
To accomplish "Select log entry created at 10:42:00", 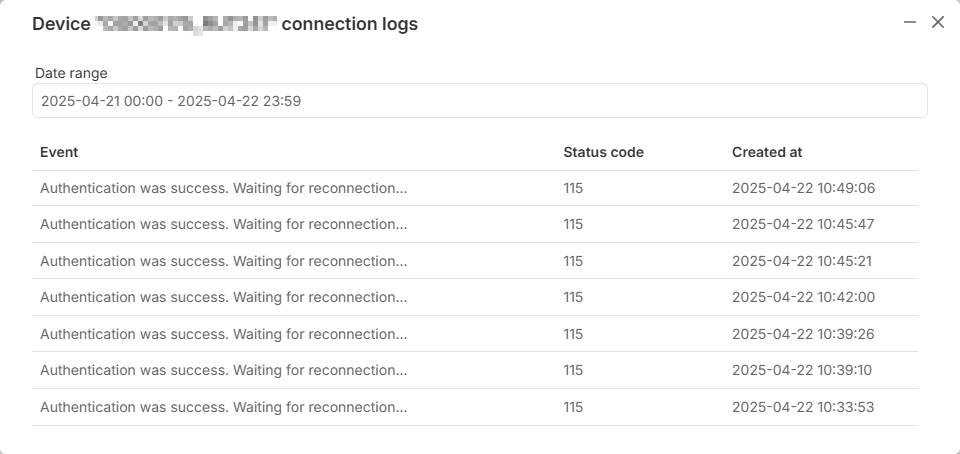I will (x=474, y=297).
